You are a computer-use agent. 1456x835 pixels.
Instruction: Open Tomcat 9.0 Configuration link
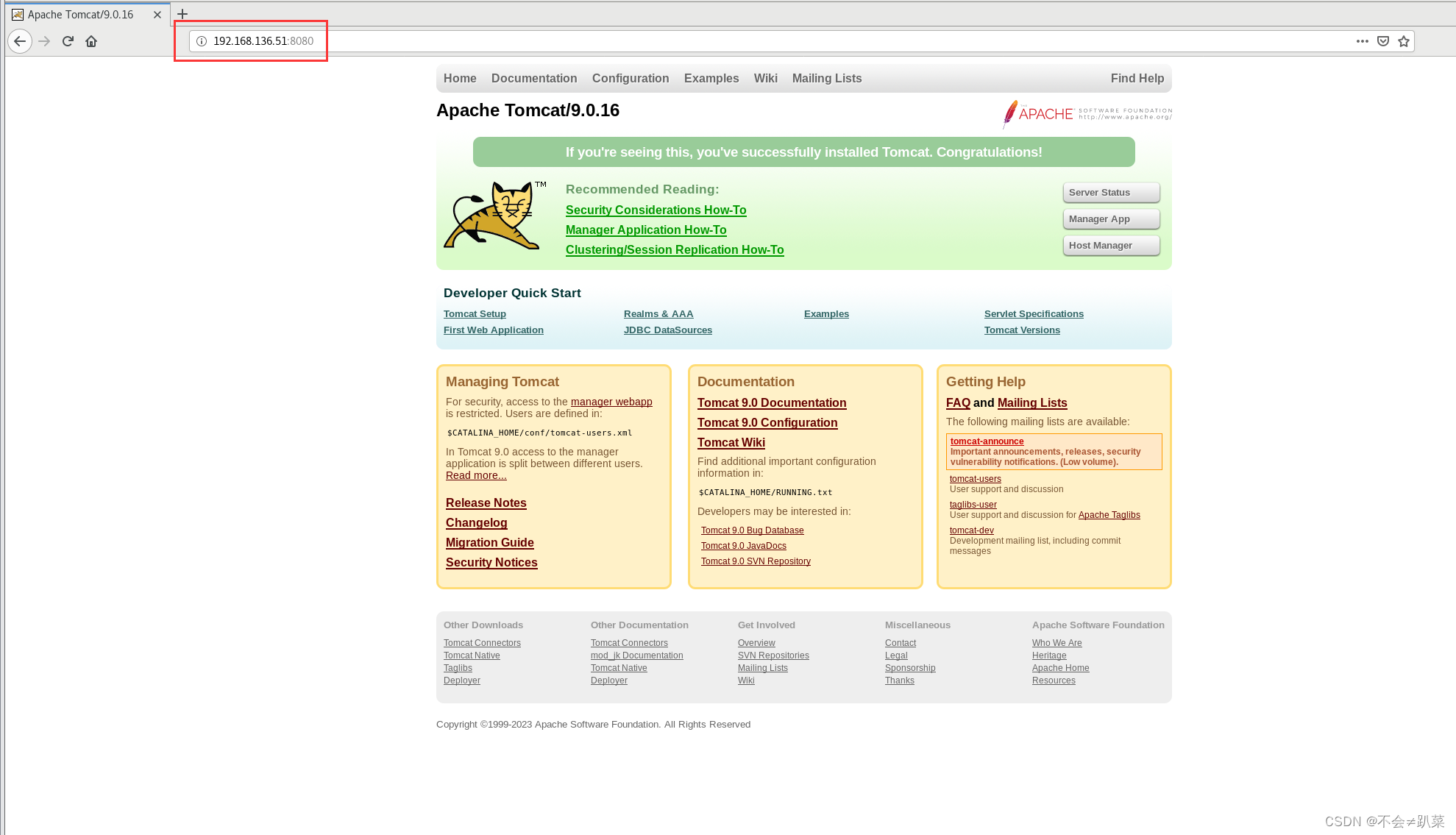point(767,423)
